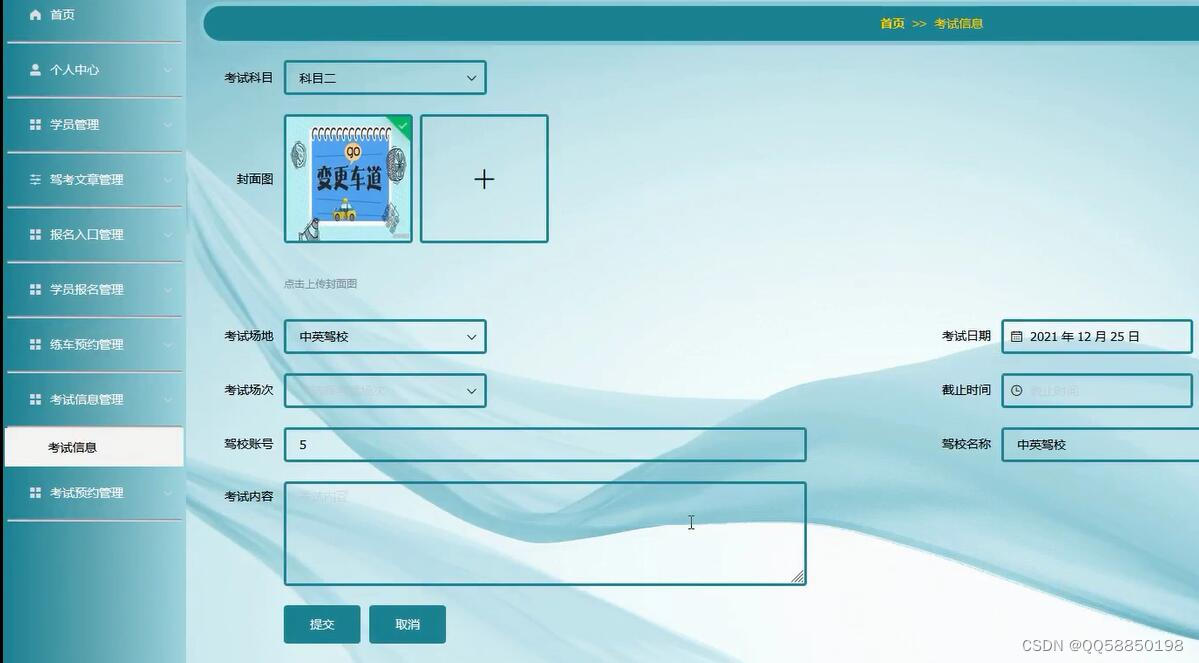Screen dimensions: 1199x663
Task: Click the icon next to 驾考文章管理
Action: click(33, 179)
